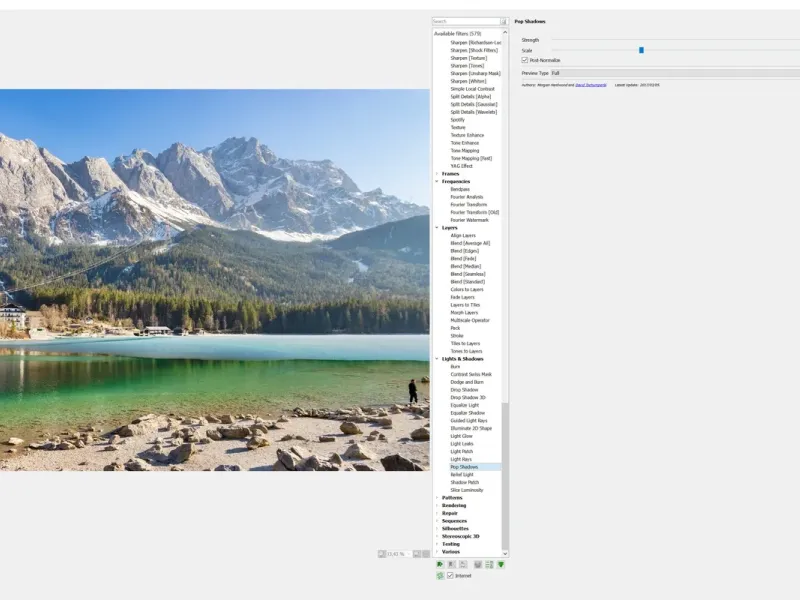Select the Illuminate 2D Shape filter
This screenshot has width=800, height=600.
click(471, 428)
